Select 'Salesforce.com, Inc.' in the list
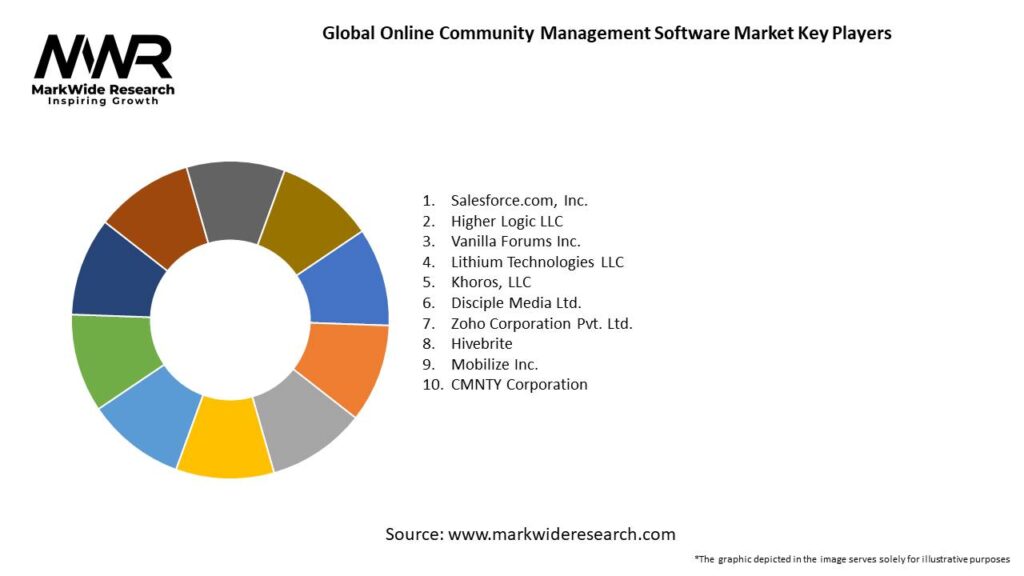1024x576 pixels. click(x=519, y=200)
